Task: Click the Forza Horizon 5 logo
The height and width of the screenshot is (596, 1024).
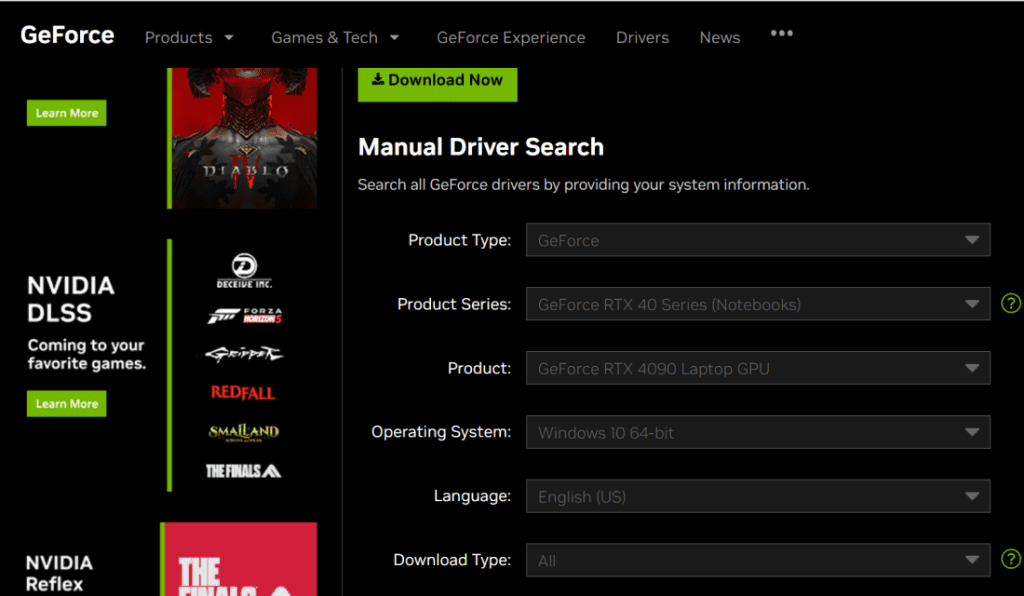Action: (245, 316)
